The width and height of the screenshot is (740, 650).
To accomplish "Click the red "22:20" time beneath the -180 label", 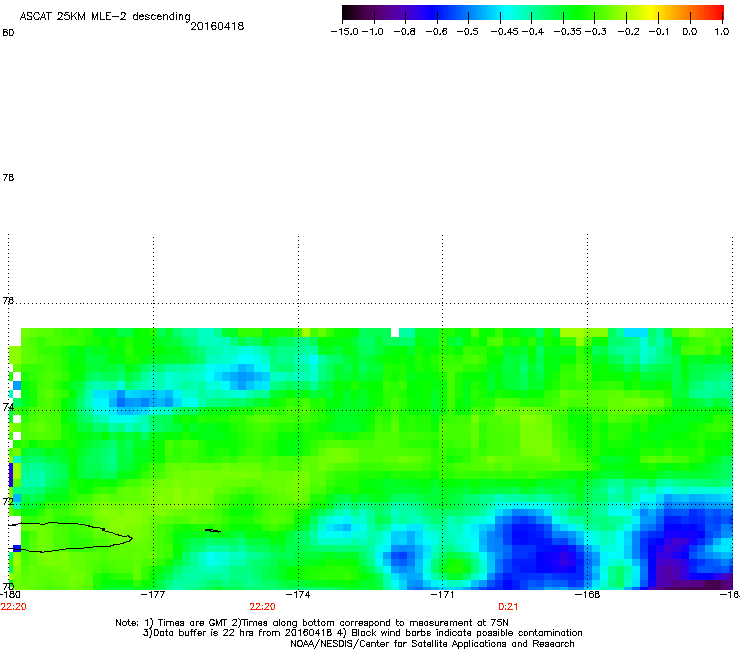I will pos(14,607).
